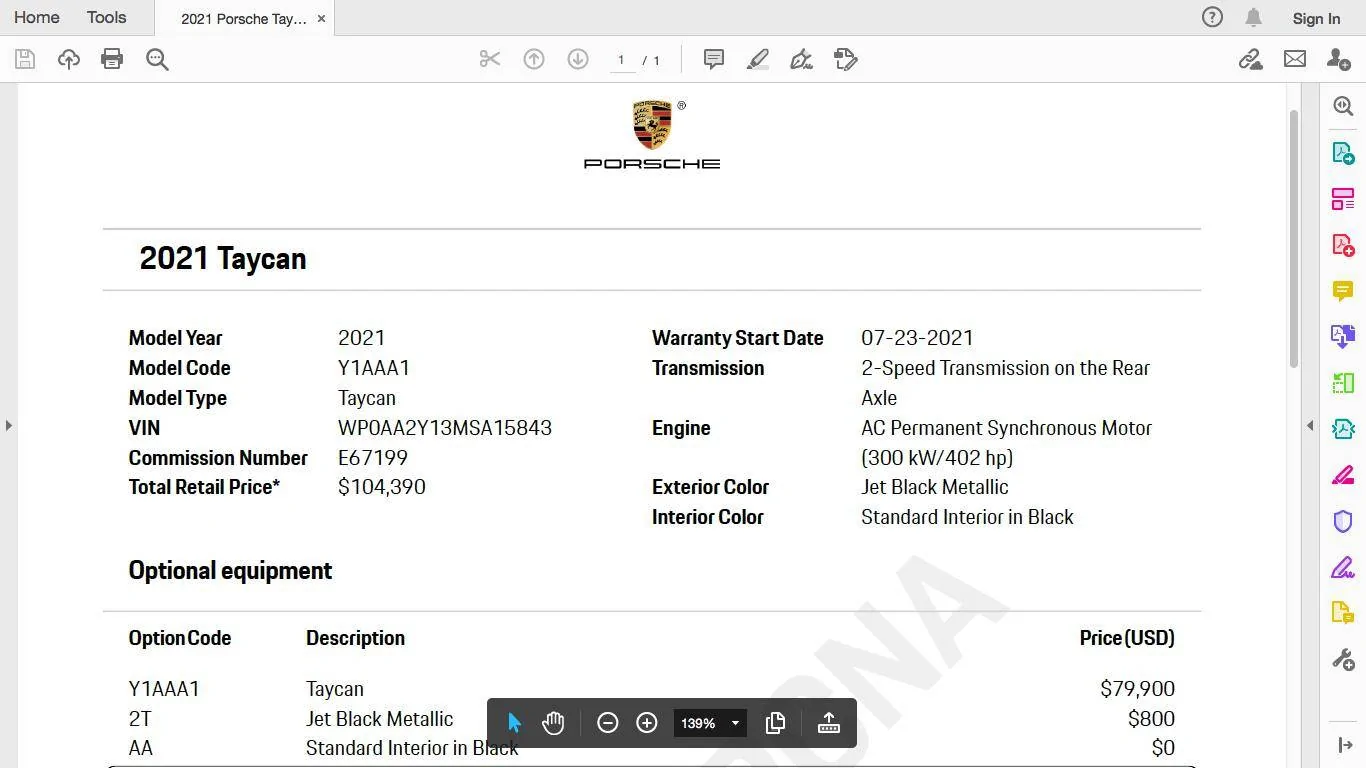Go to next page arrow
The width and height of the screenshot is (1366, 768).
coord(578,59)
